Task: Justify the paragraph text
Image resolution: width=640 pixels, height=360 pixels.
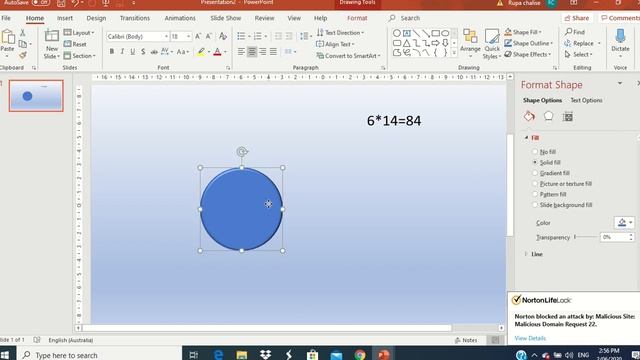Action: (x=273, y=52)
